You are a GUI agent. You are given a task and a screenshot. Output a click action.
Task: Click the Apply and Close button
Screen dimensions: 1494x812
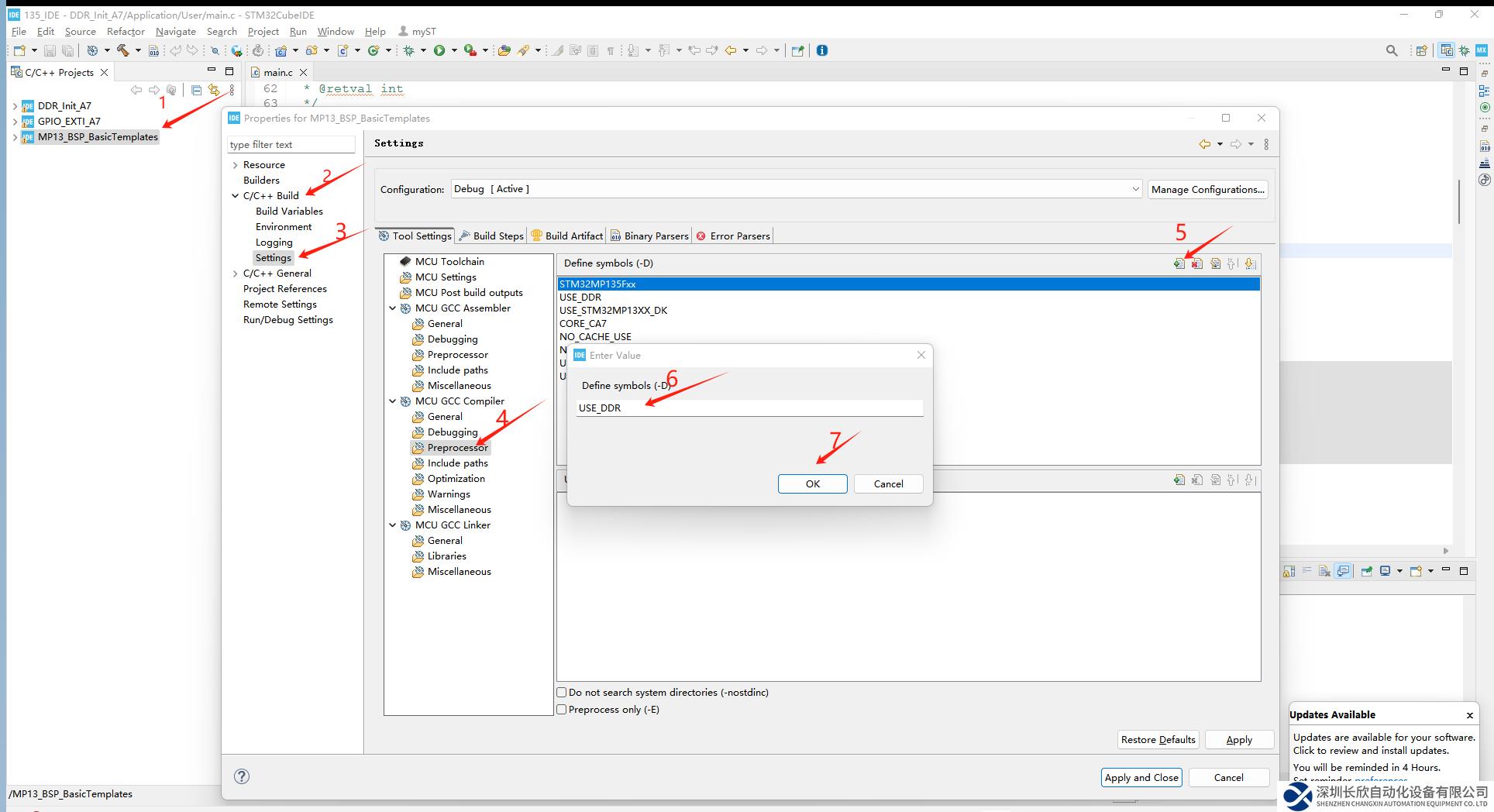[1141, 777]
